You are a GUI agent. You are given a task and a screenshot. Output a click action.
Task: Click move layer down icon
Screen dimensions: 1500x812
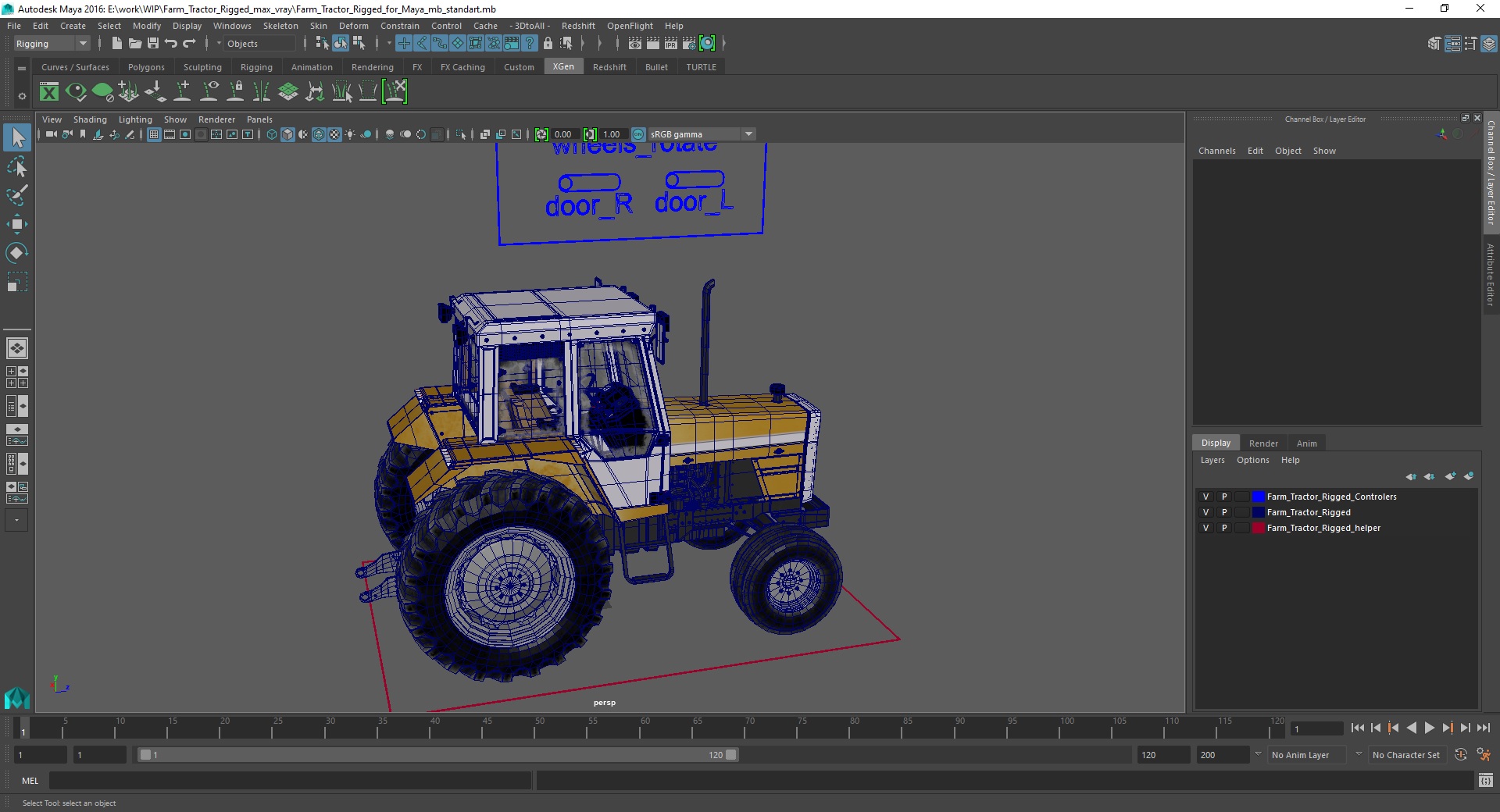[x=1430, y=476]
